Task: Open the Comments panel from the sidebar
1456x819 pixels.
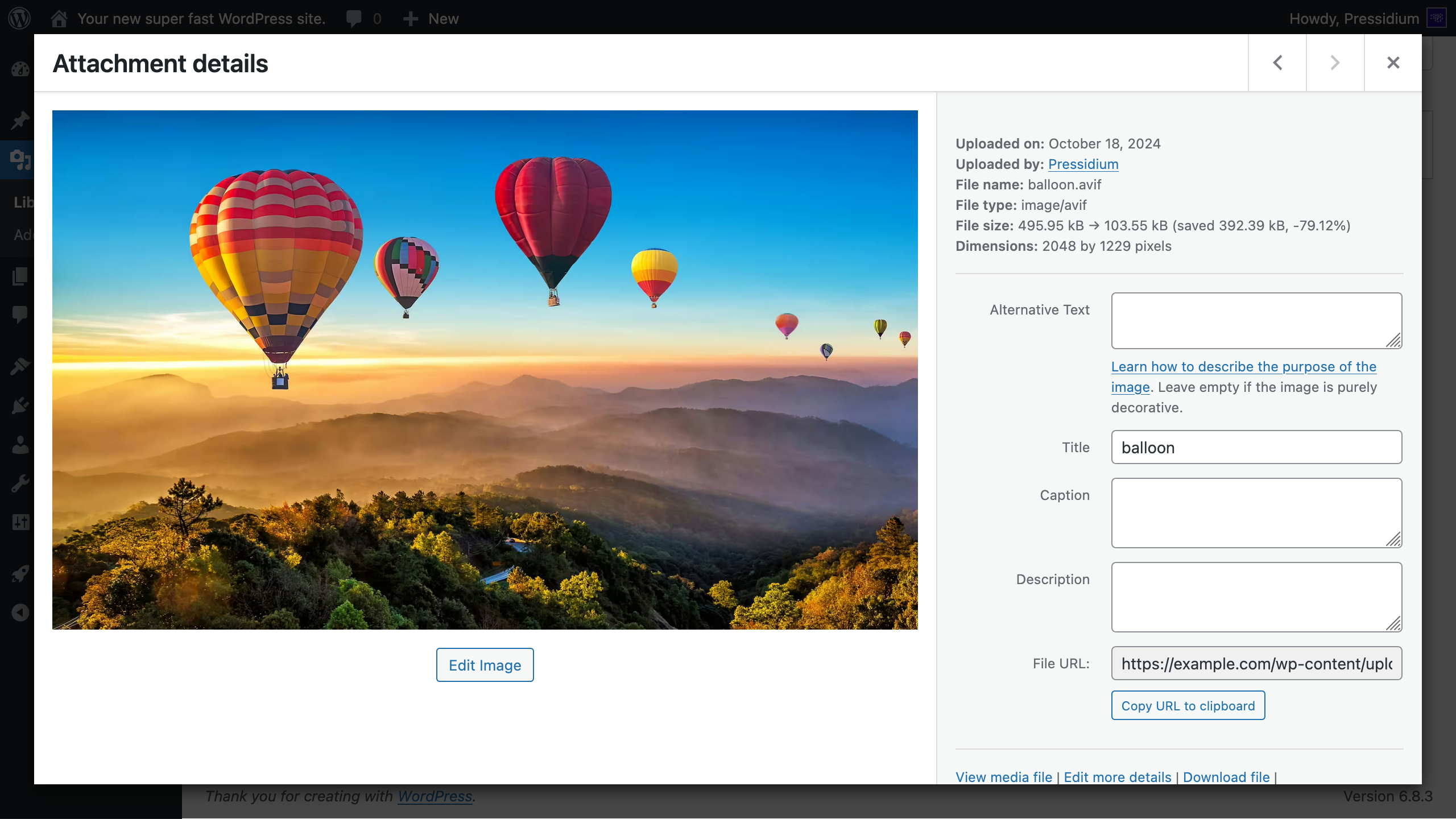Action: 20,315
